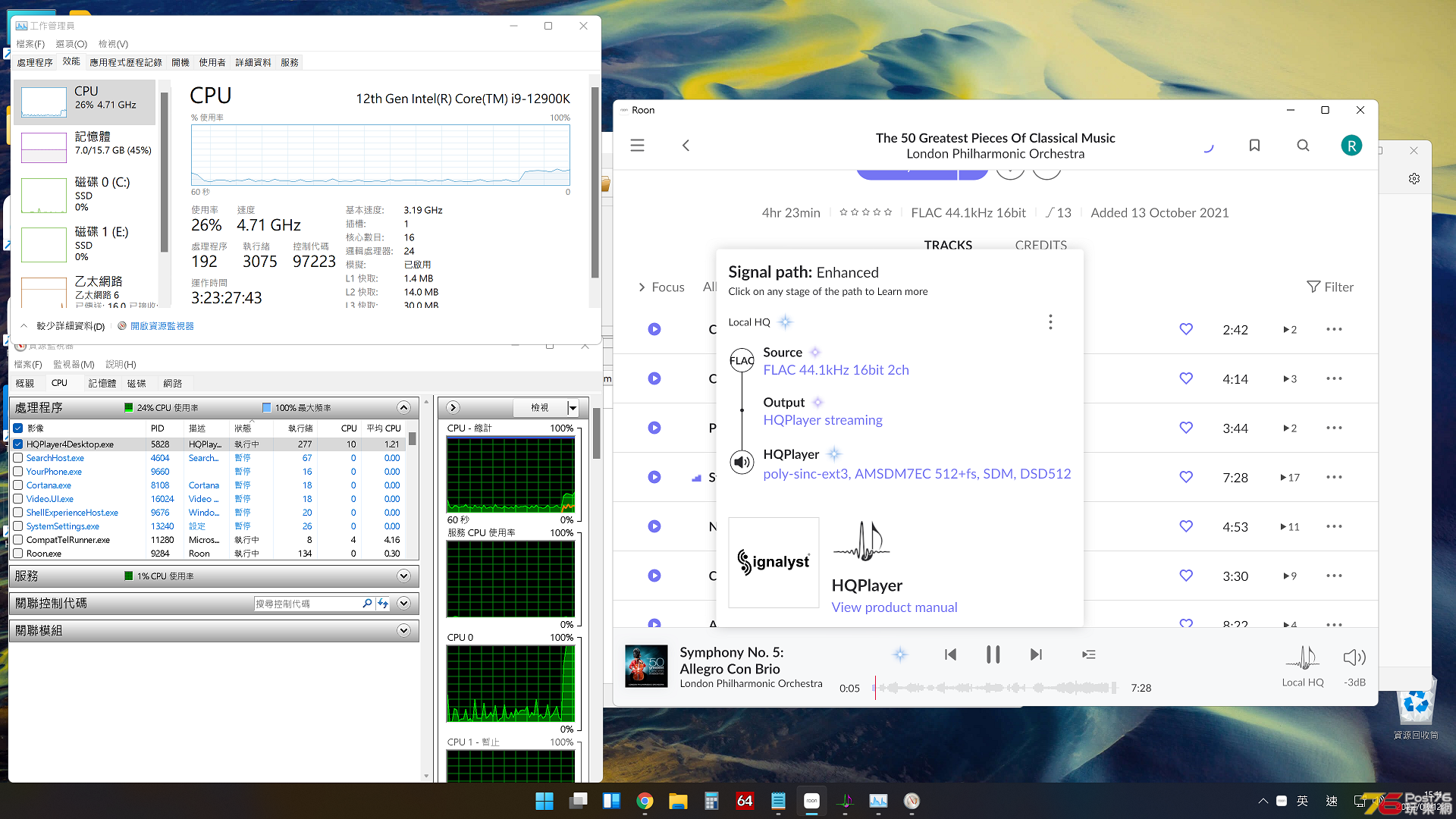Click the HQPlayer output speaker icon
The height and width of the screenshot is (819, 1456).
click(x=743, y=462)
